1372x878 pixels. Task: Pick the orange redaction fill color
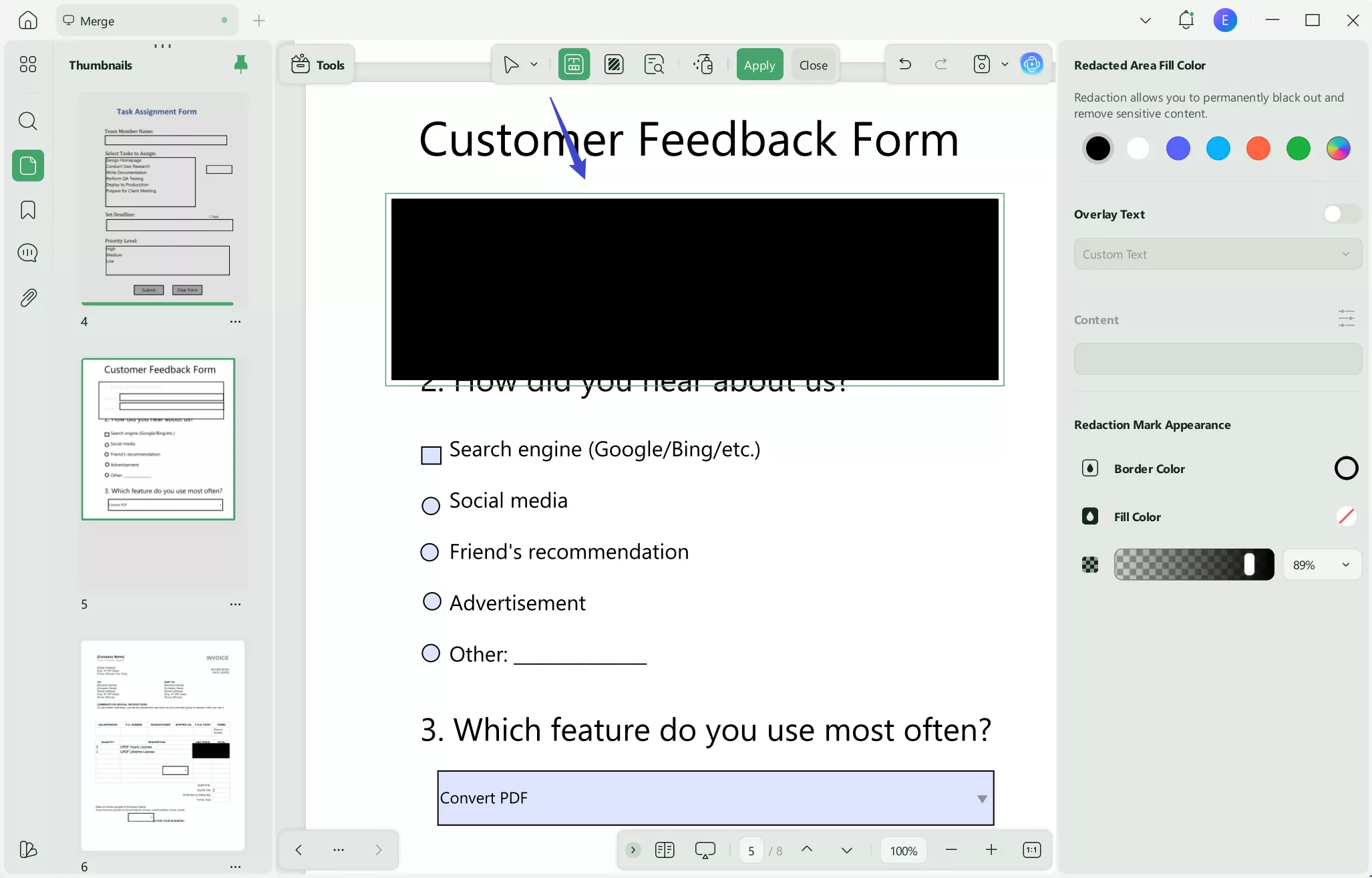pyautogui.click(x=1258, y=148)
